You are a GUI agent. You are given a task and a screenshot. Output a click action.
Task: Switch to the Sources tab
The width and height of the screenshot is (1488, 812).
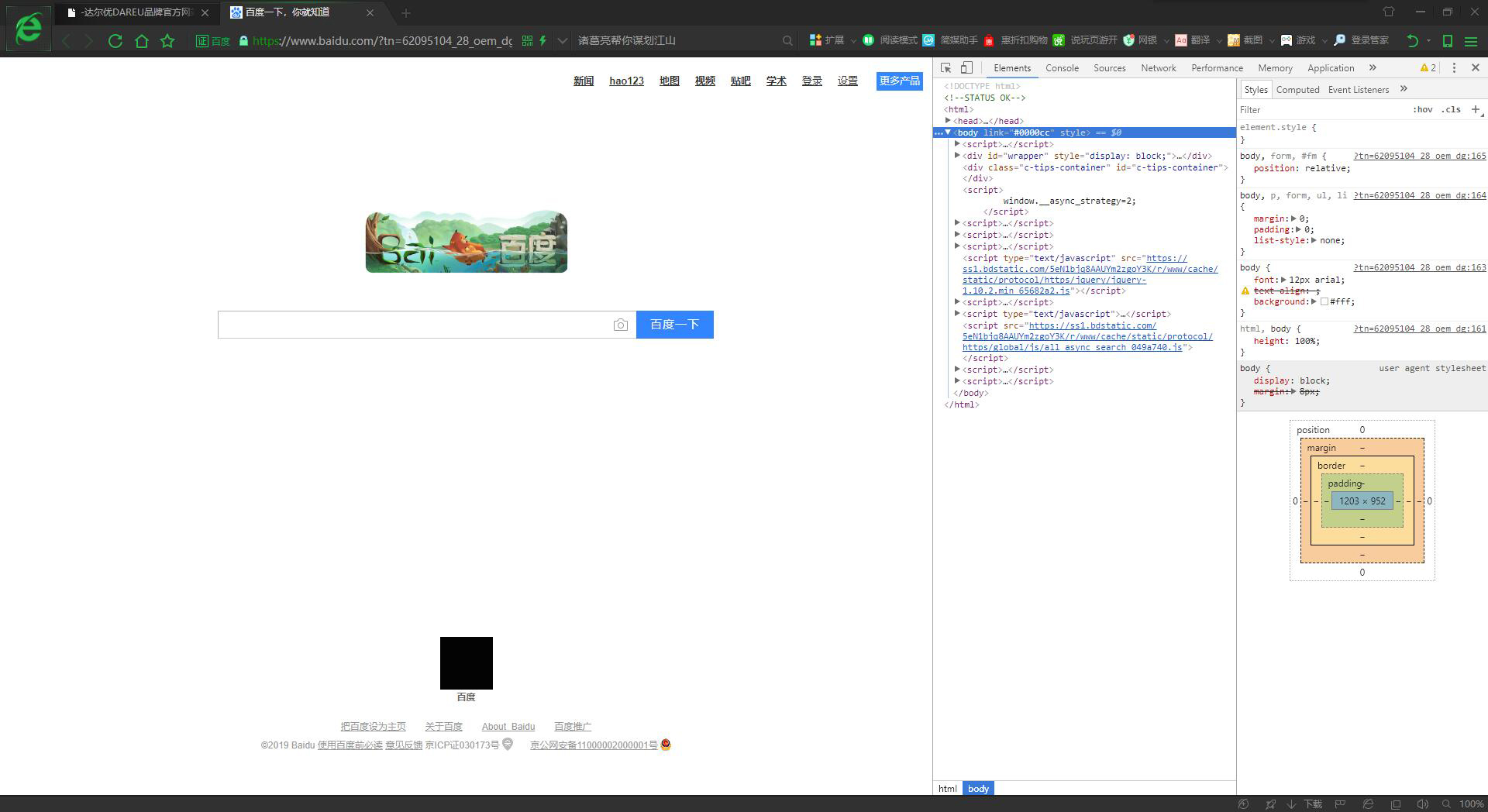click(1109, 68)
